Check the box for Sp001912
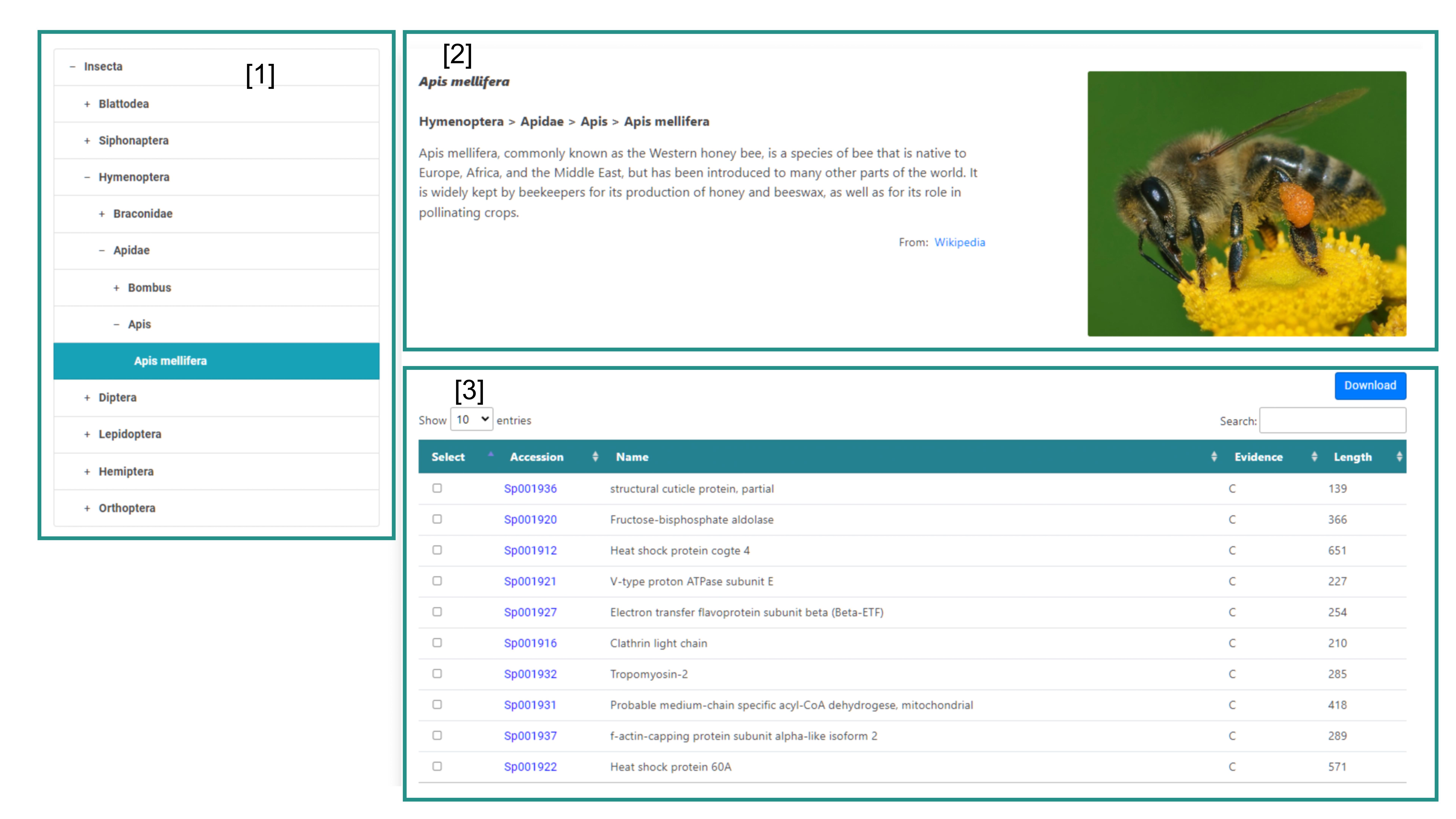 pyautogui.click(x=437, y=550)
